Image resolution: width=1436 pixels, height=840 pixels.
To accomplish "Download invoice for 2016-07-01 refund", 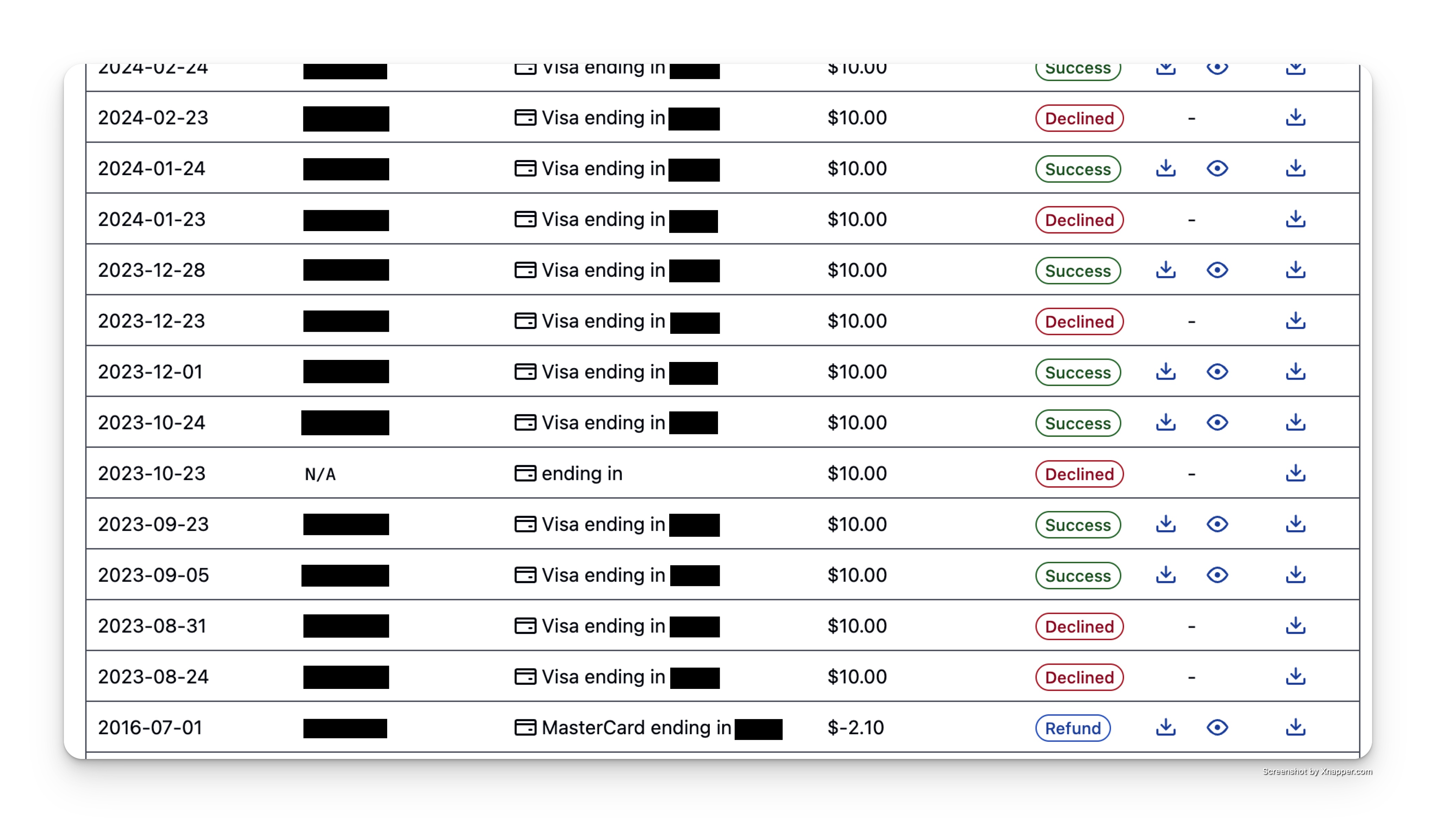I will click(1166, 728).
